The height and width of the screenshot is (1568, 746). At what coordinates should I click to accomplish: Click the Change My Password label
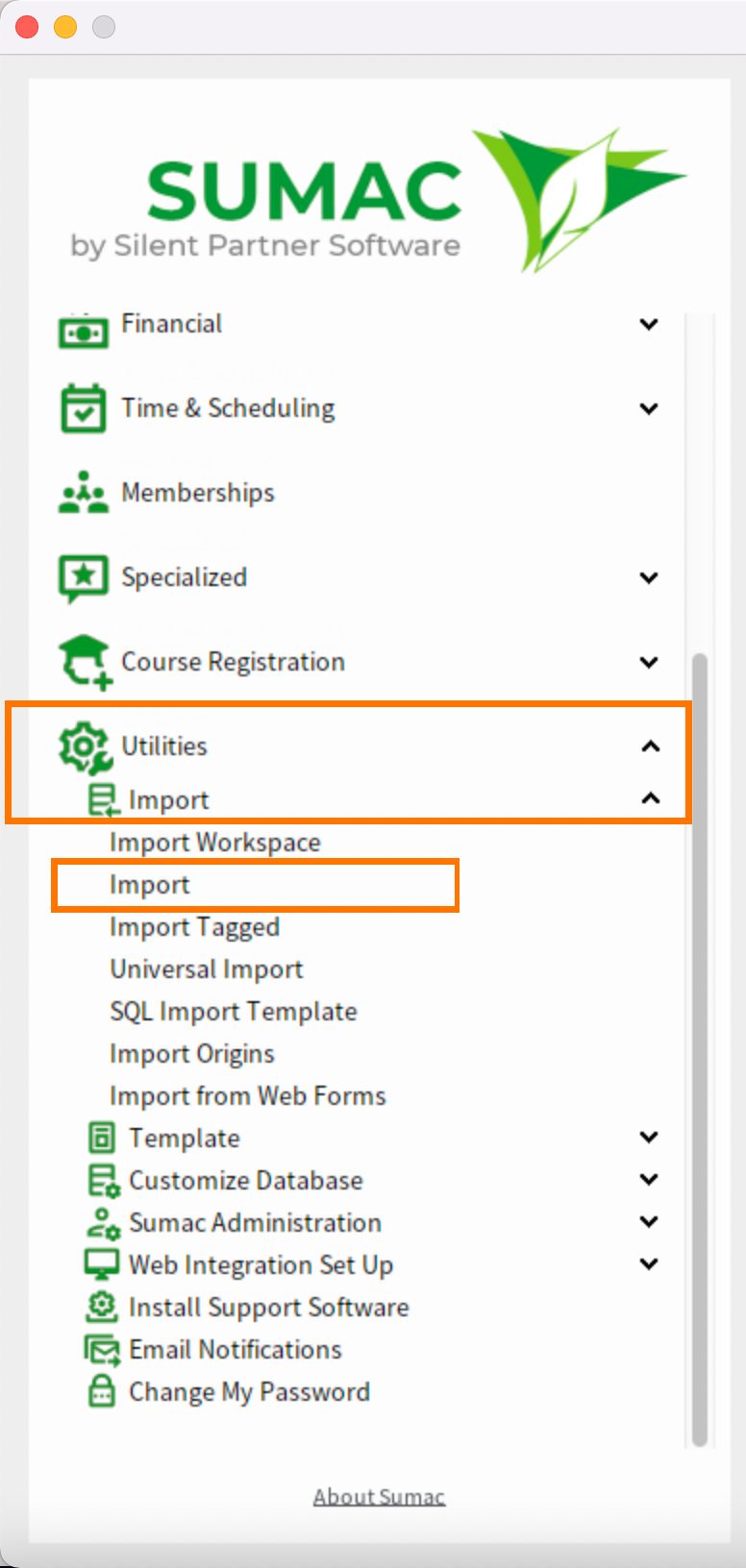click(x=250, y=1392)
